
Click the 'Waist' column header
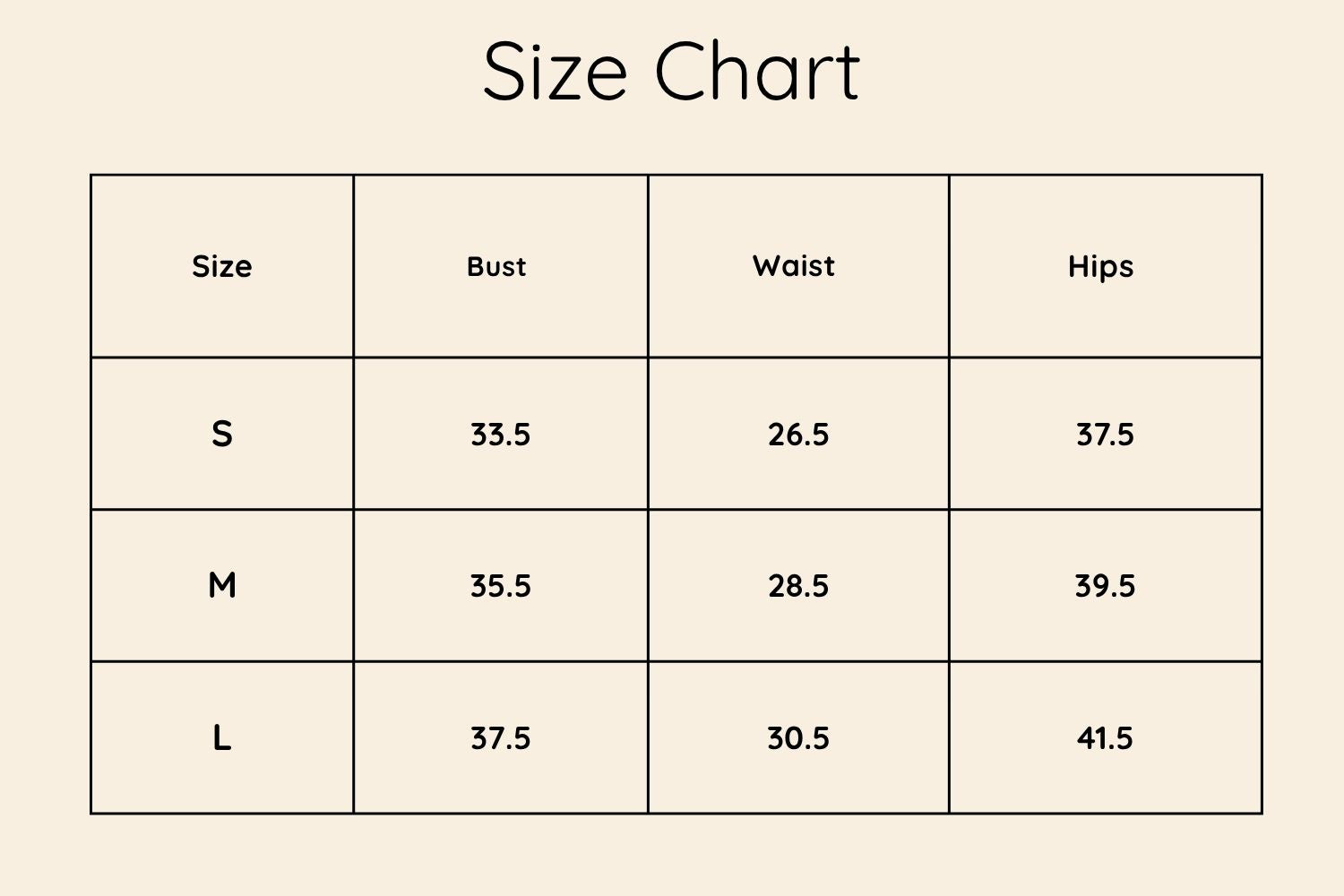(x=794, y=266)
